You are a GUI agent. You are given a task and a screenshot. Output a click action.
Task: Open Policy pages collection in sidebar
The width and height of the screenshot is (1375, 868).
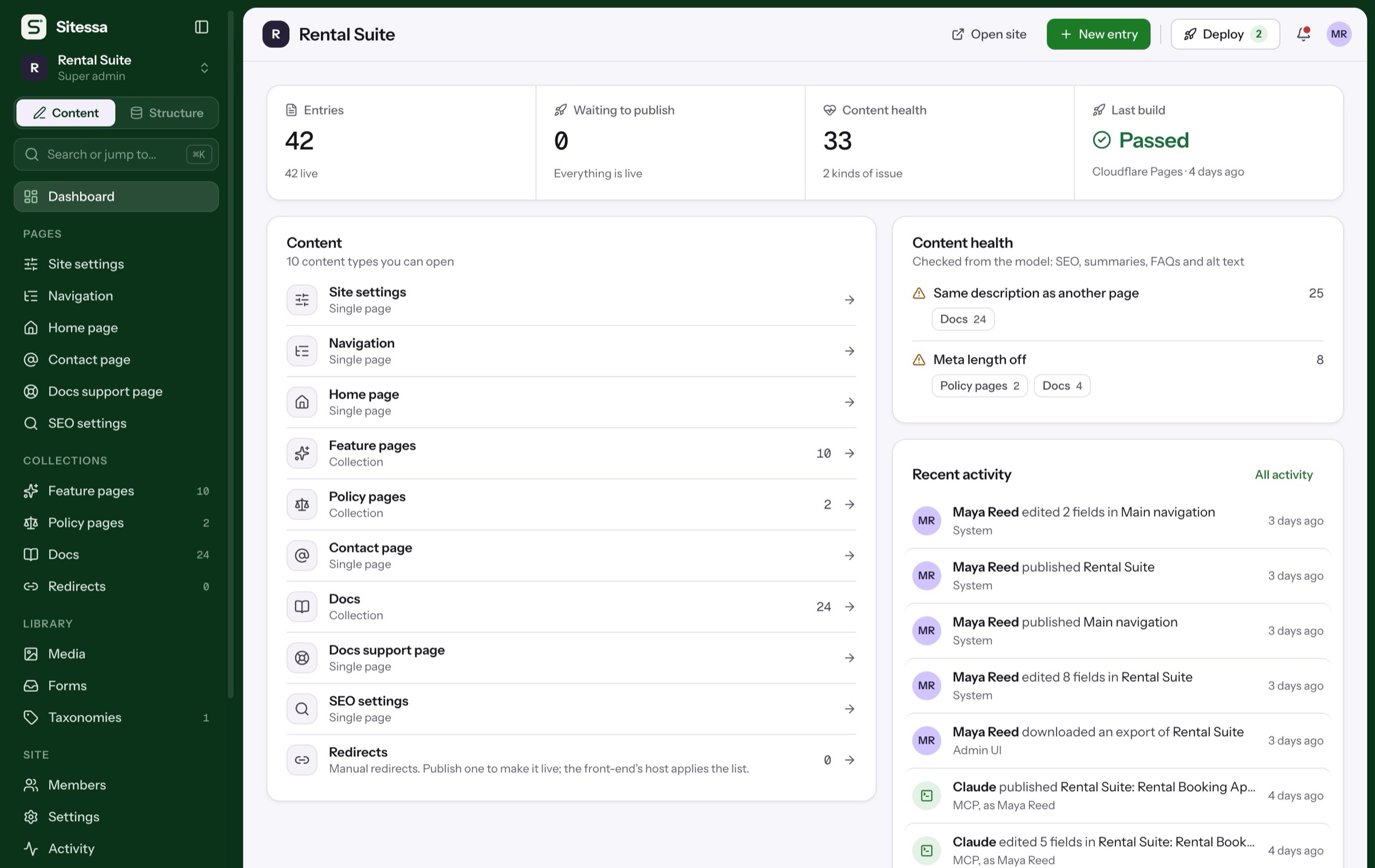(116, 523)
